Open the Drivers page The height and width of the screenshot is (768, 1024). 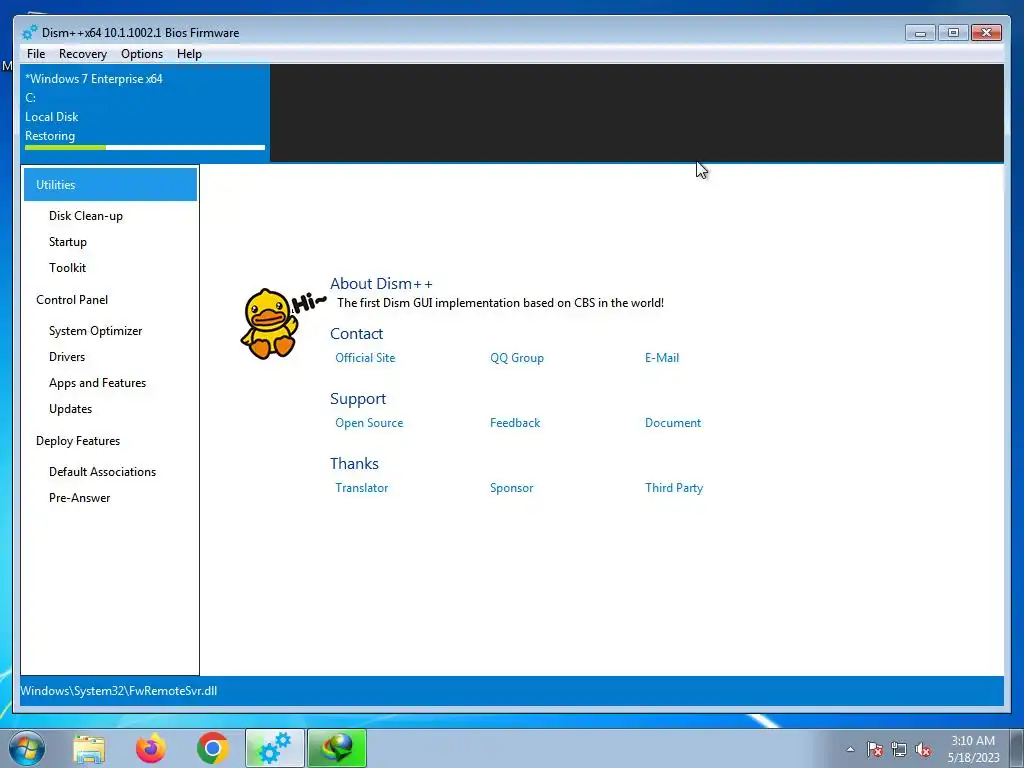coord(67,357)
